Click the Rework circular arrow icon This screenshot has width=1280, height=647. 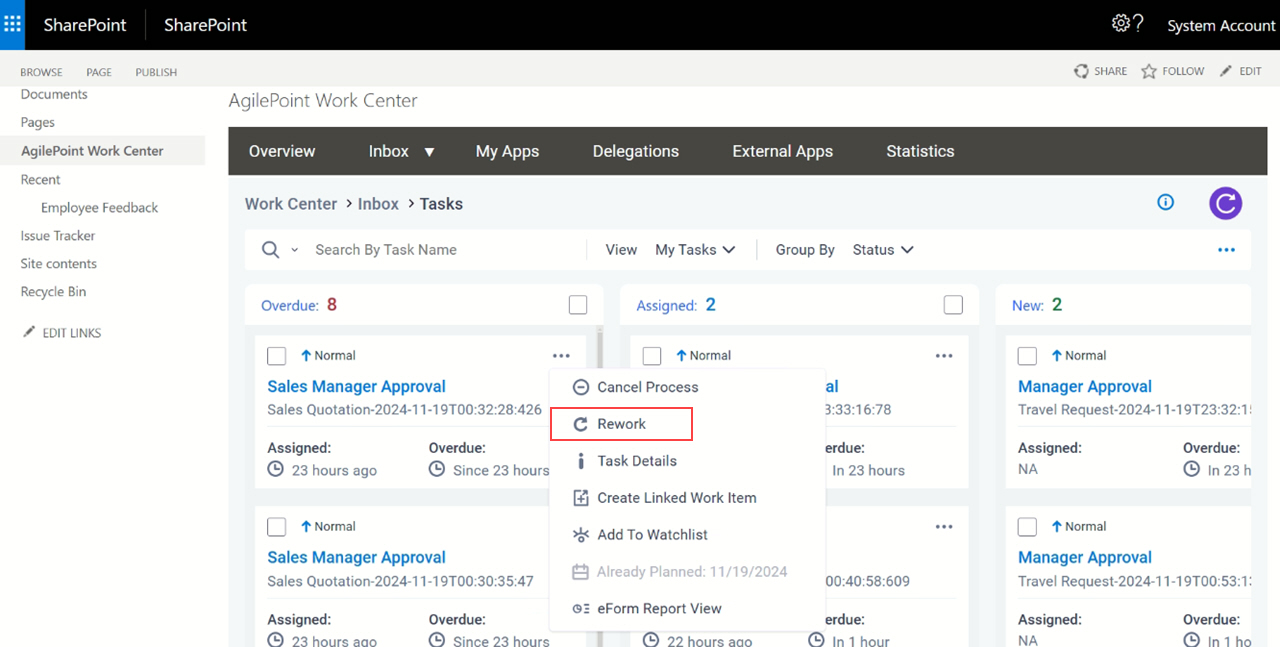point(580,424)
